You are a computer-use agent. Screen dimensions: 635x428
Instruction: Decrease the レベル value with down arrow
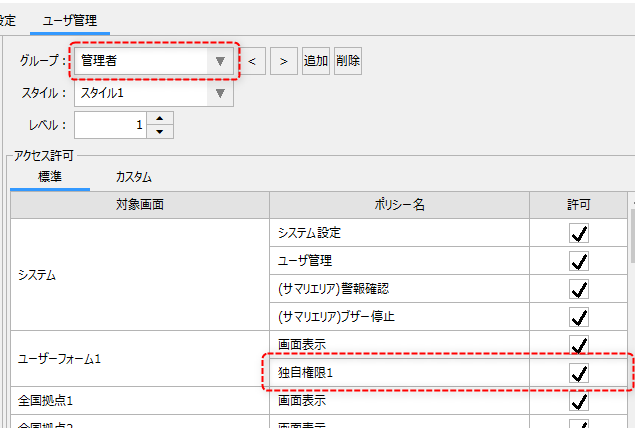coord(160,132)
